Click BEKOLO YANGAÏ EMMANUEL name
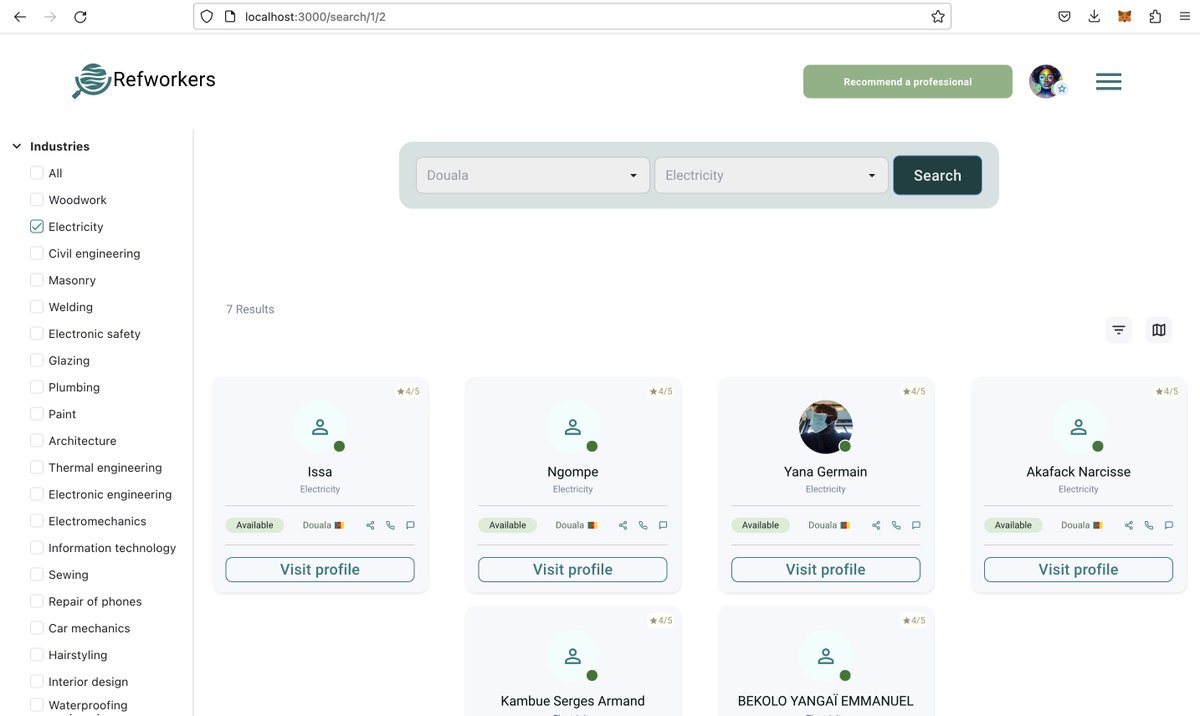The image size is (1200, 716). pyautogui.click(x=826, y=701)
